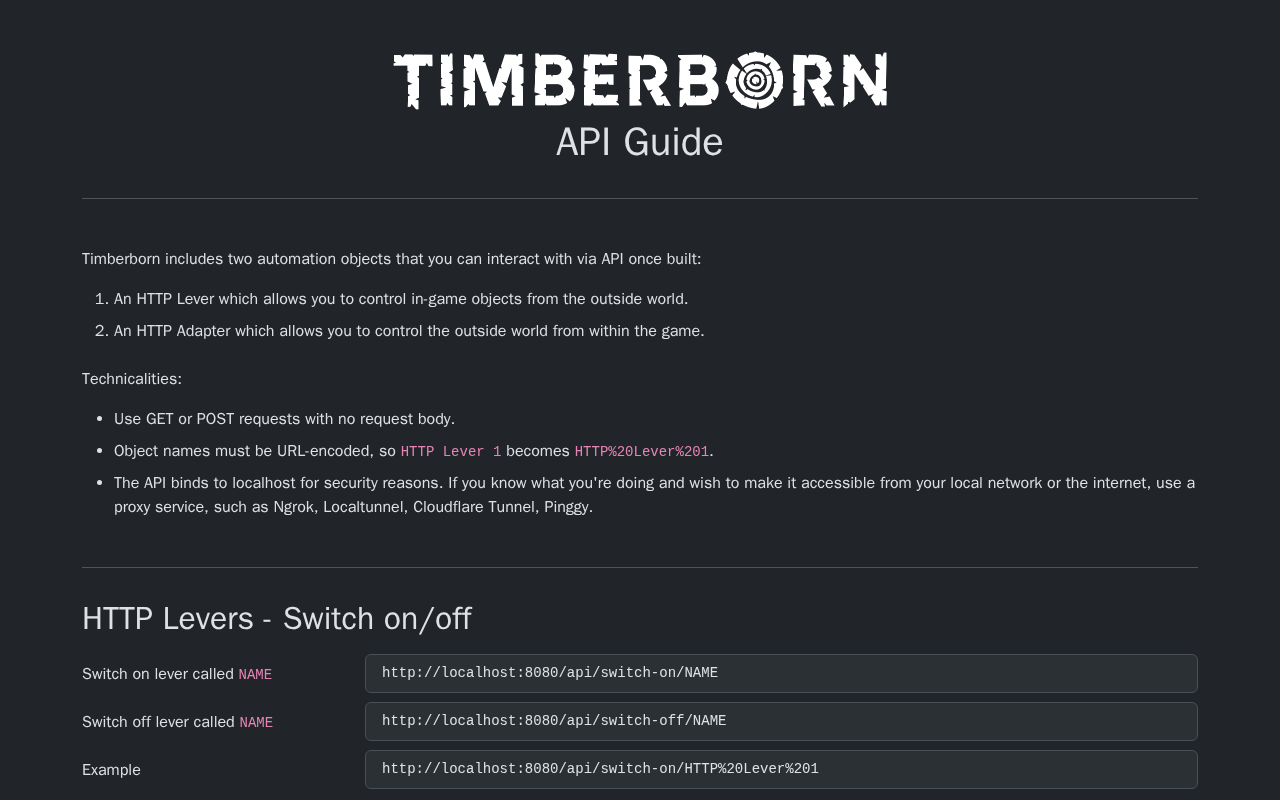Image resolution: width=1280 pixels, height=800 pixels.
Task: Click the "HTTP Levers - Switch on/off" heading
Action: point(277,619)
